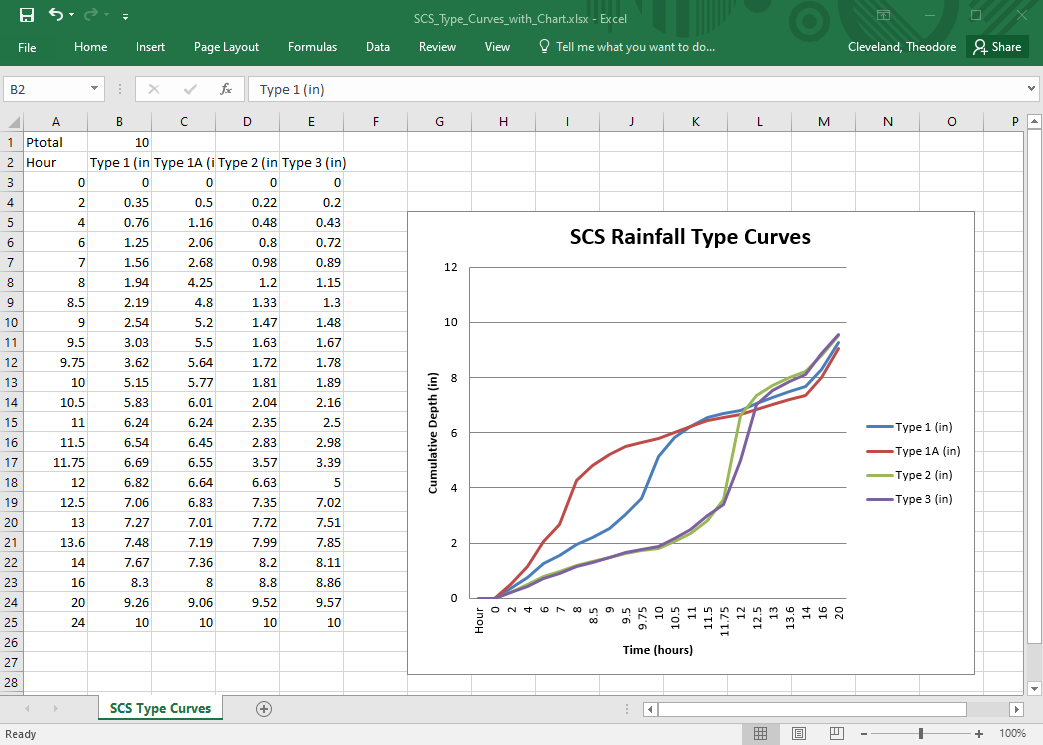Open the Formulas tab
Screen dimensions: 1043x745
pyautogui.click(x=313, y=47)
